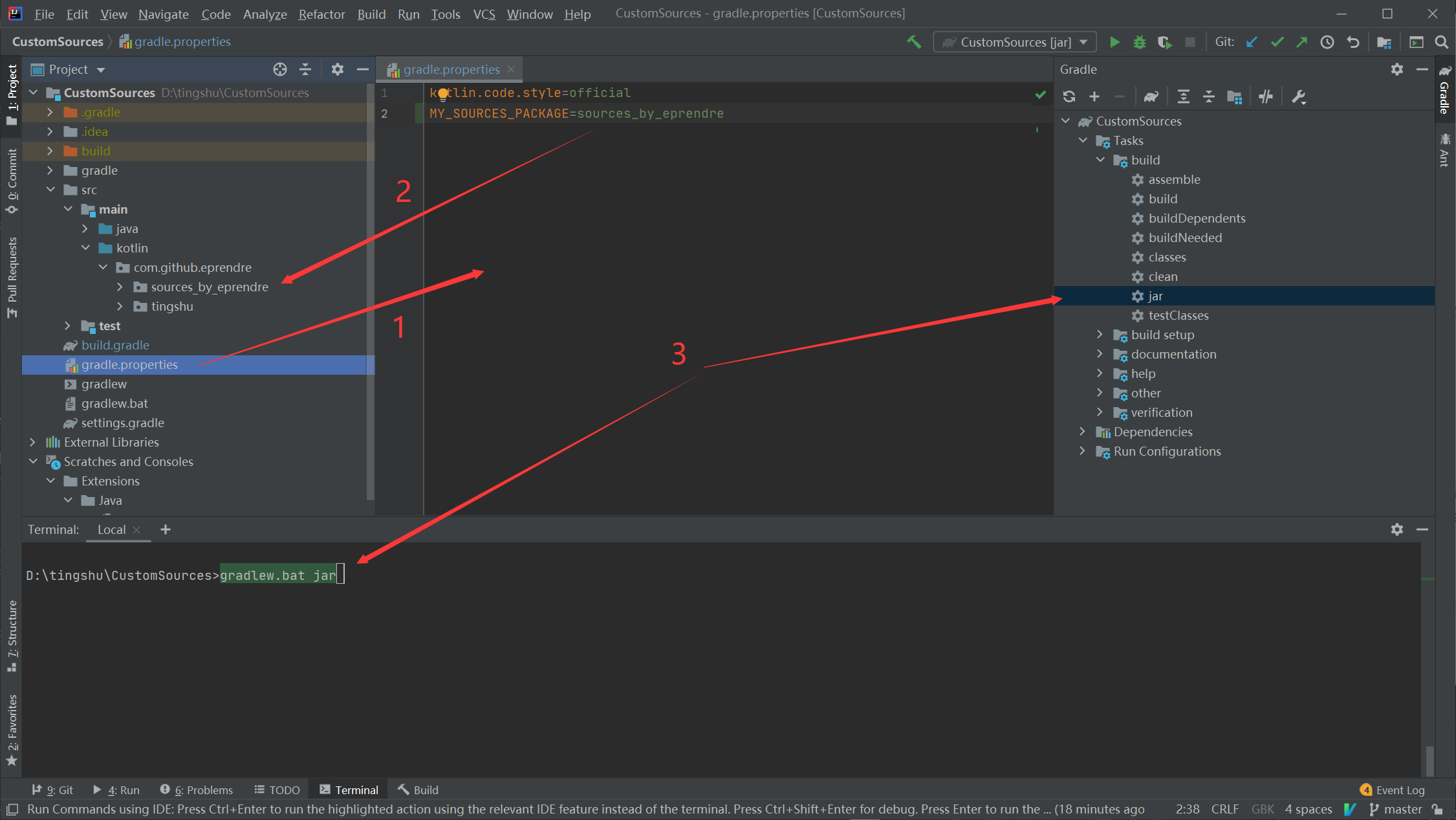Select the jar task under build group

click(x=1154, y=296)
